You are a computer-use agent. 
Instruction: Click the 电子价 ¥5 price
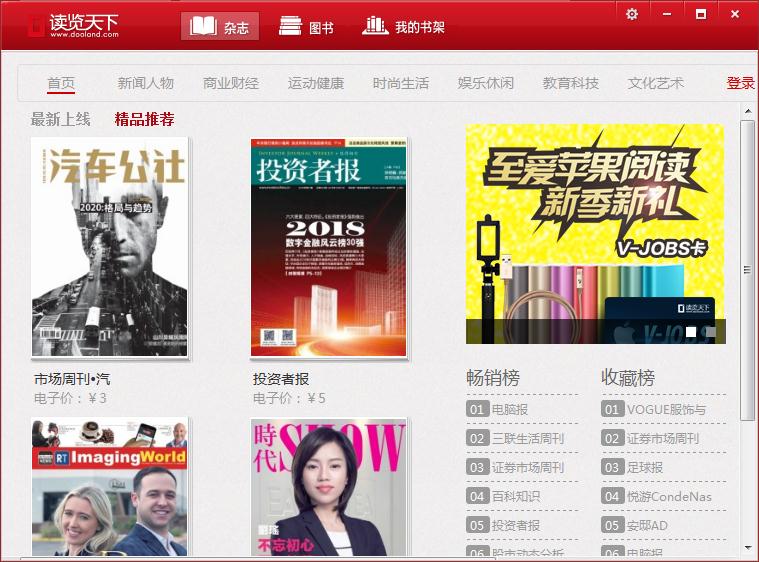289,398
